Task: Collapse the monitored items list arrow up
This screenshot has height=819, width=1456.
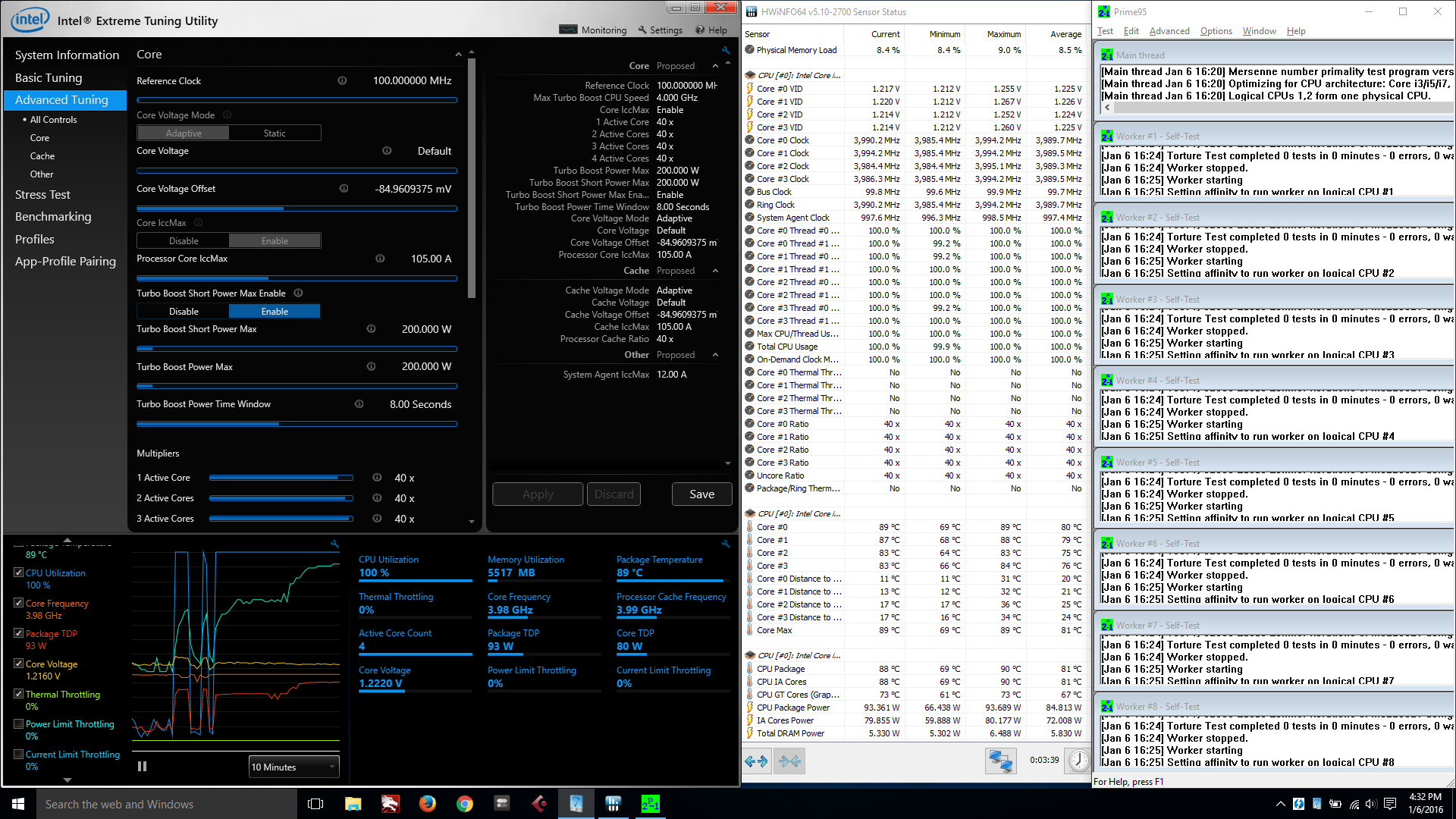Action: click(67, 540)
